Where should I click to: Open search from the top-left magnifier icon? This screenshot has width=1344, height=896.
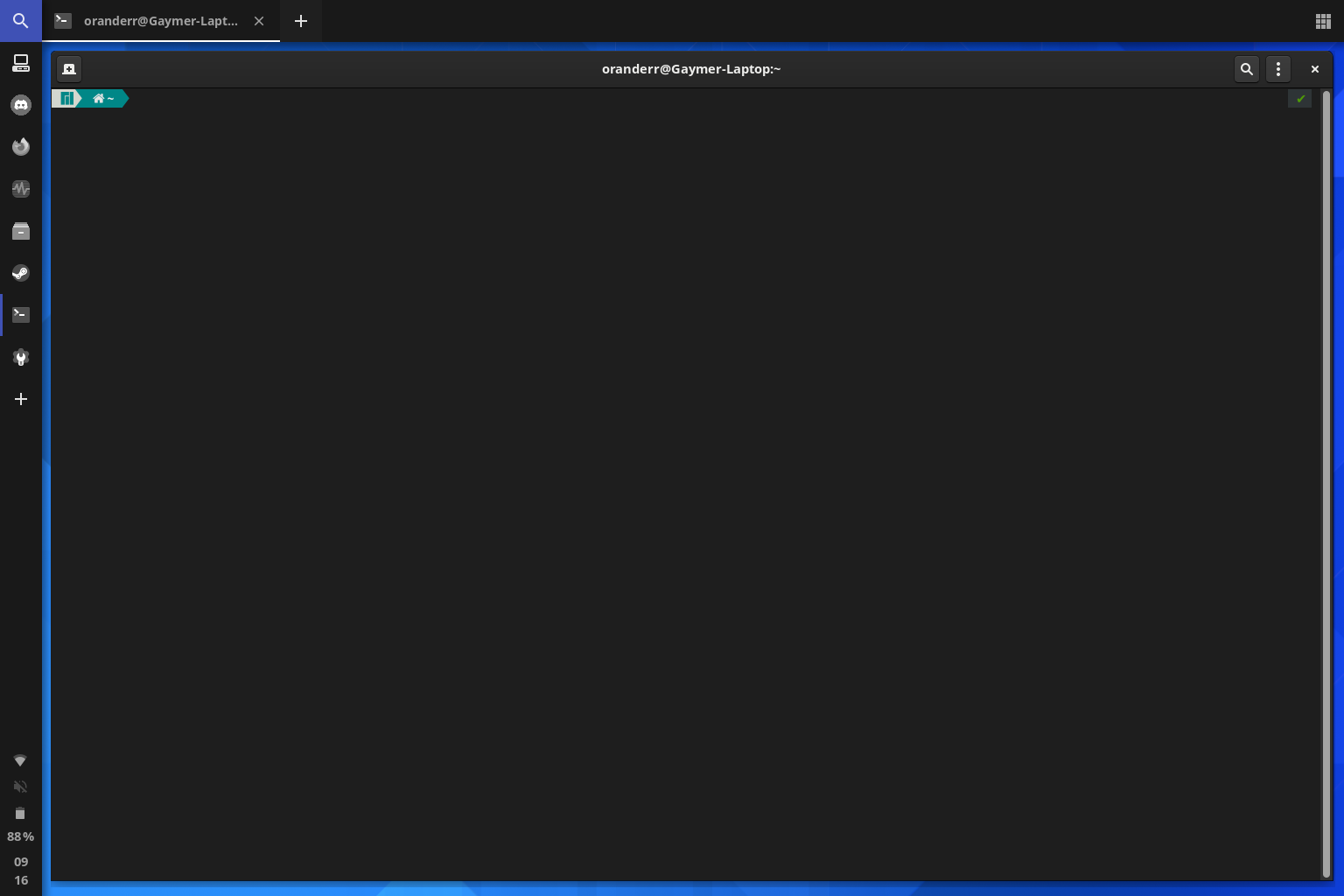(x=21, y=21)
